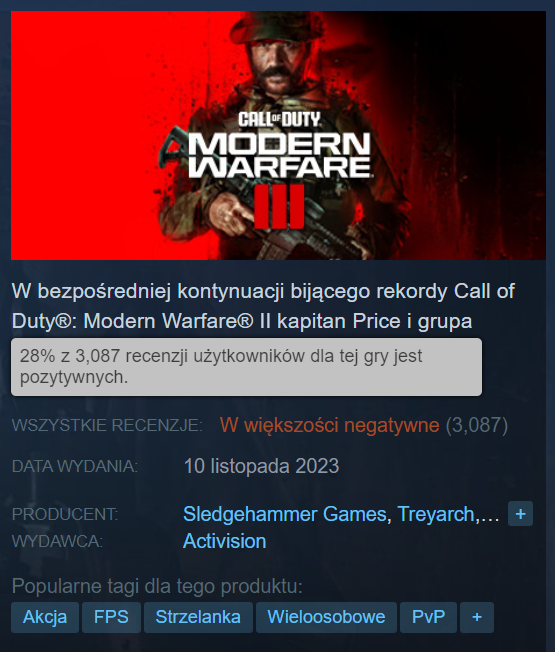Click the Modern Warfare III header image

[278, 136]
